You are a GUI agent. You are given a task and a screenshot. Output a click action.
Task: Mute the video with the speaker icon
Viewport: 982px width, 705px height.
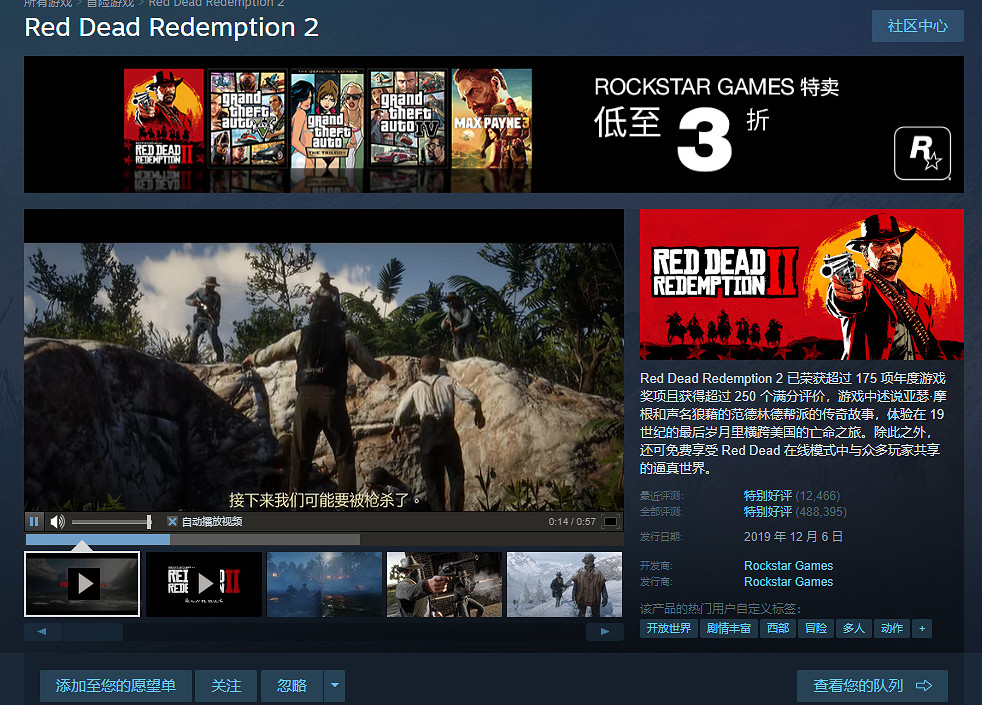point(57,521)
